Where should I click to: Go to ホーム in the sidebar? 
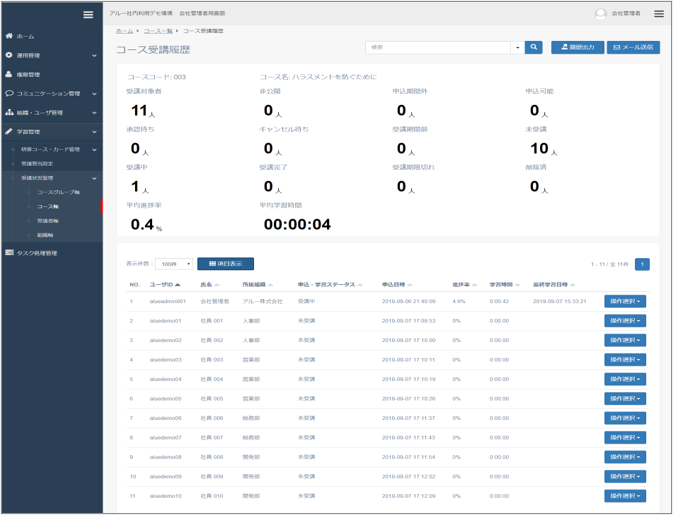[26, 36]
